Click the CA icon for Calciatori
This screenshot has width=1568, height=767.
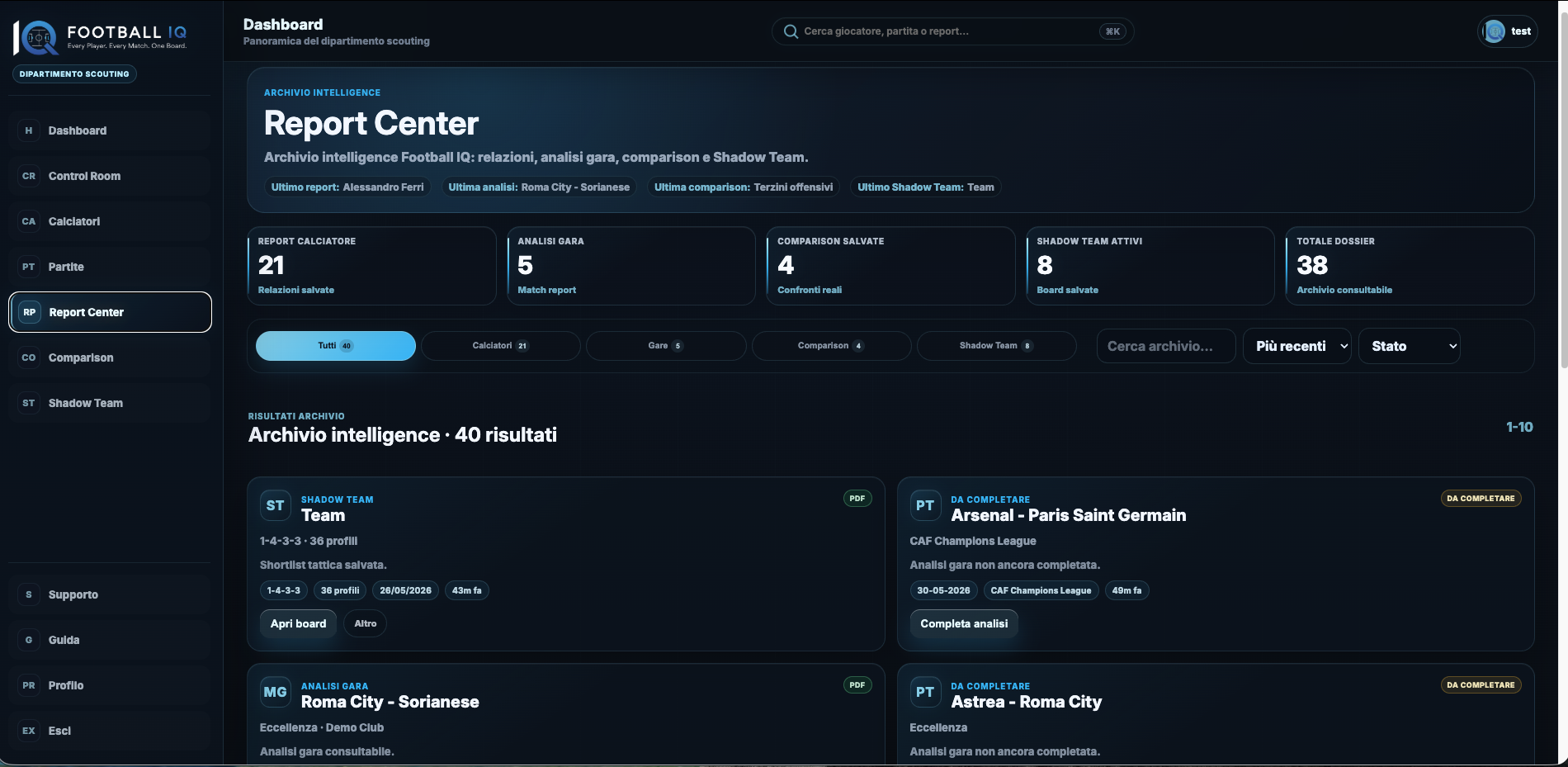click(29, 221)
